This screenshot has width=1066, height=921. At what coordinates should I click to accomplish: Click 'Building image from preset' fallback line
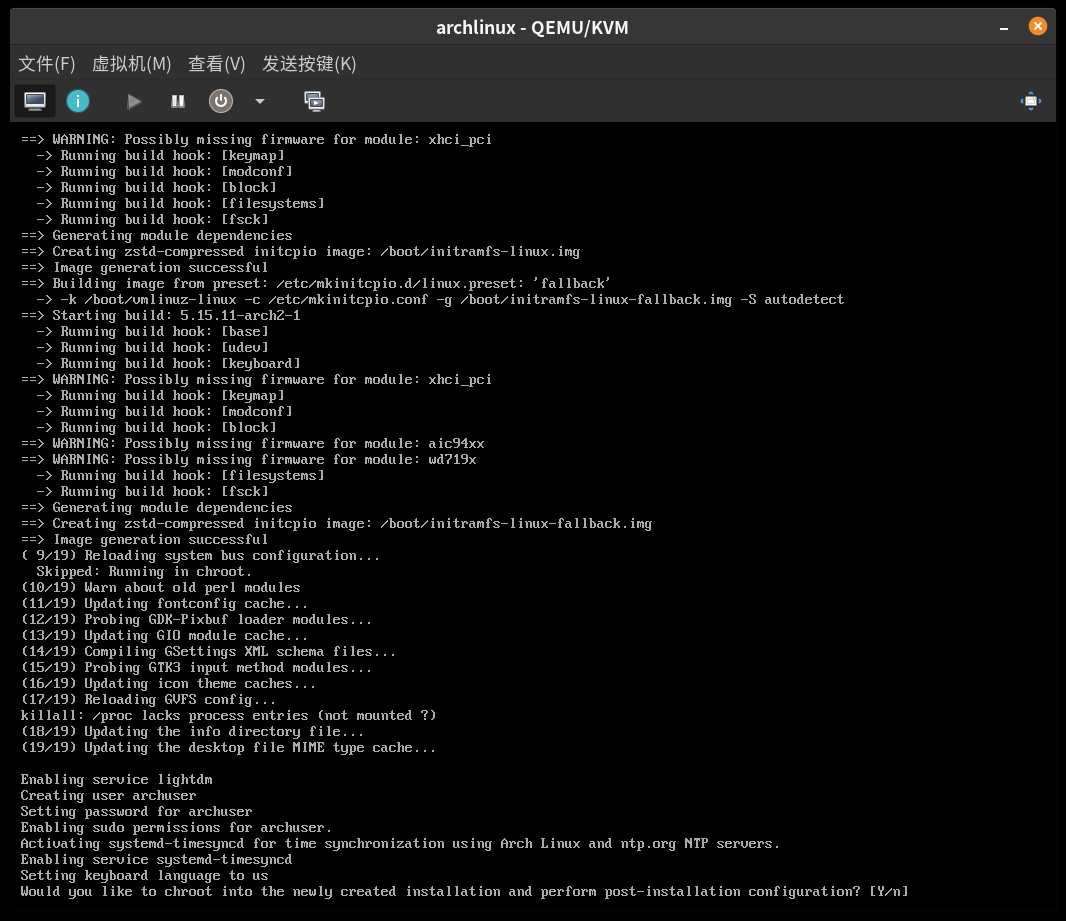click(316, 283)
